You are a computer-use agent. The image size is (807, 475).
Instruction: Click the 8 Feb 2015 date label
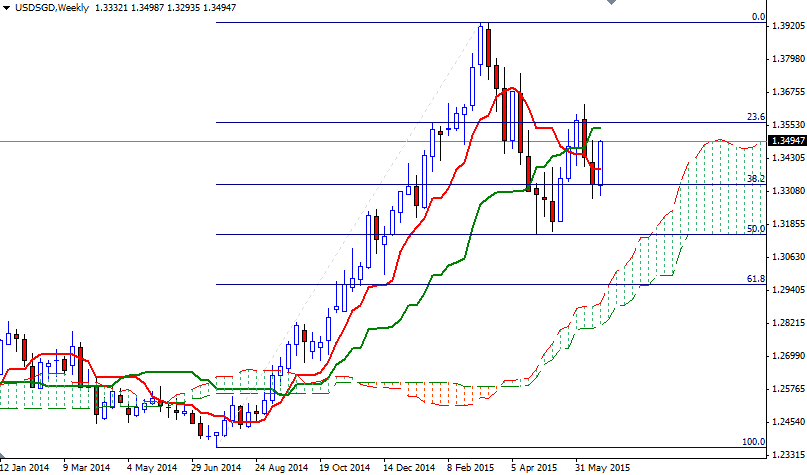tap(470, 467)
